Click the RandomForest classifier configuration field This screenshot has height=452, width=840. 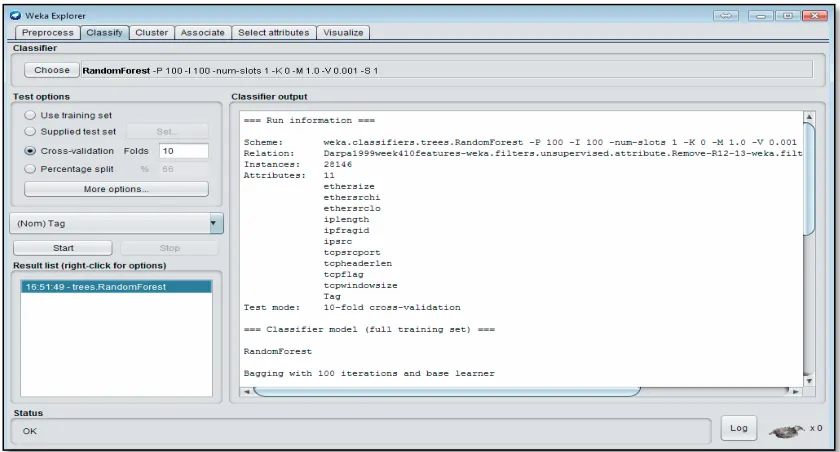(447, 71)
